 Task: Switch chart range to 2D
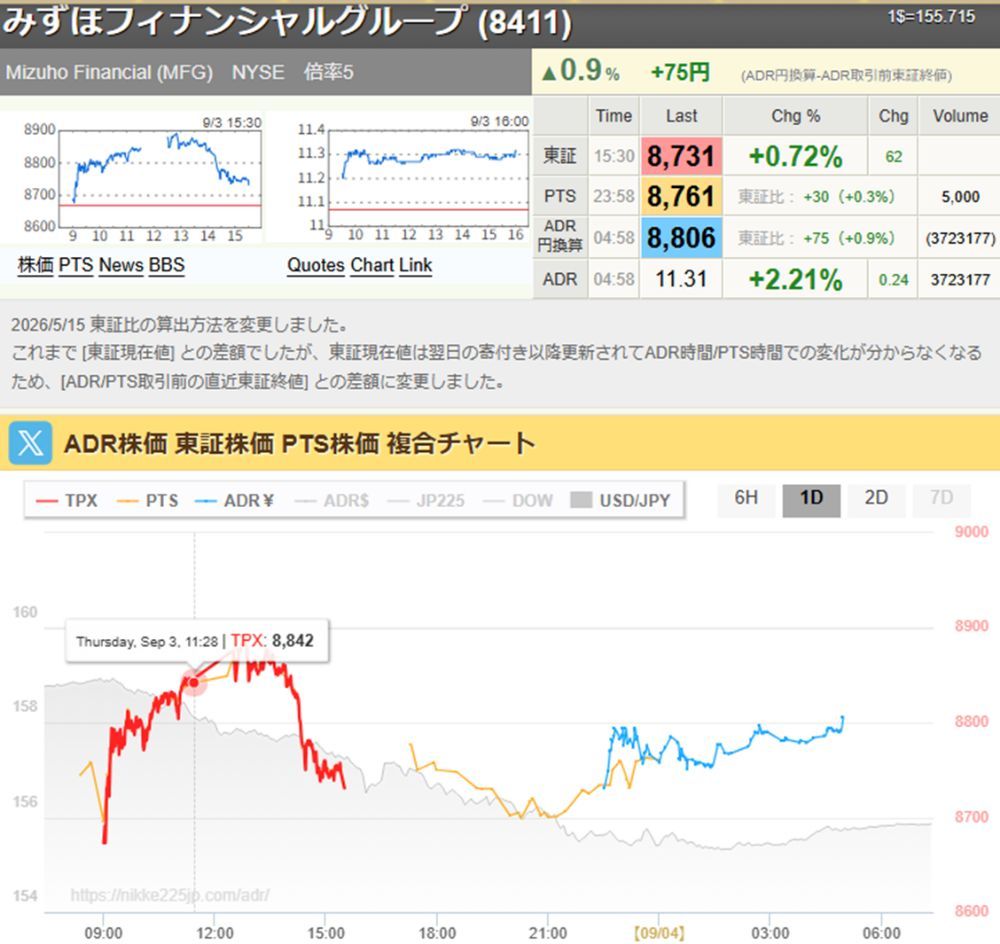[x=876, y=498]
